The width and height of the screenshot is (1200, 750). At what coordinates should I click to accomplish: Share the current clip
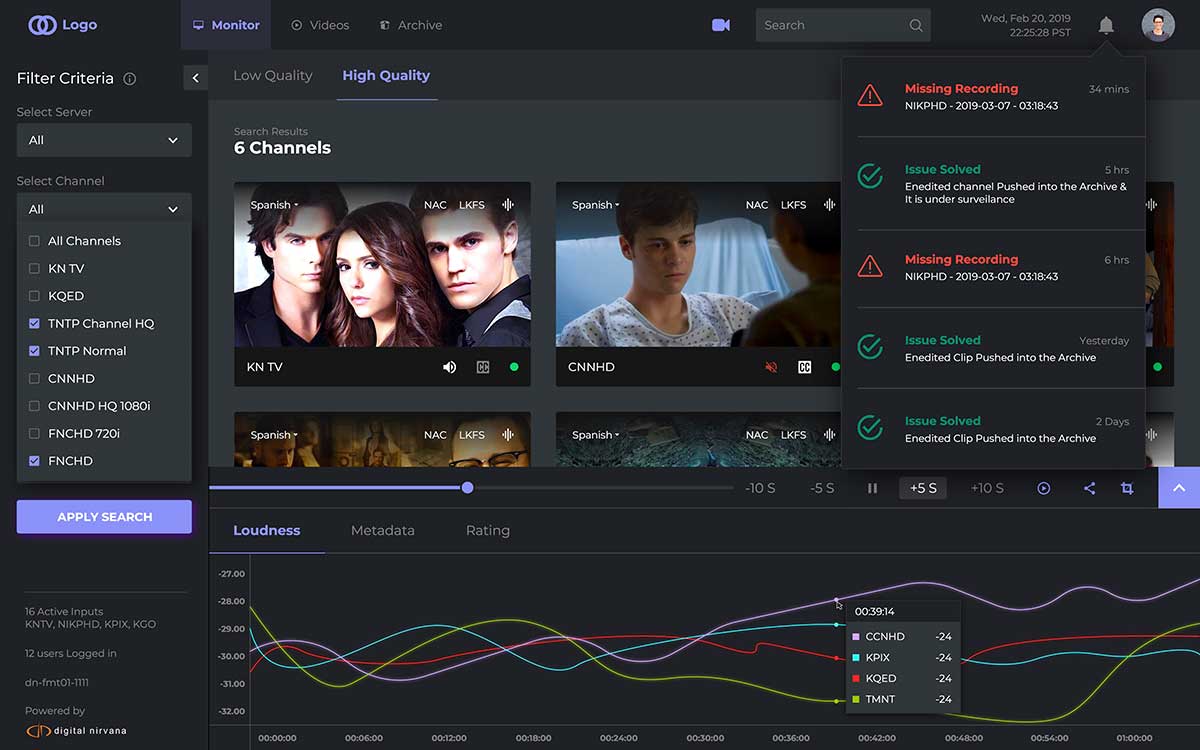click(x=1089, y=488)
